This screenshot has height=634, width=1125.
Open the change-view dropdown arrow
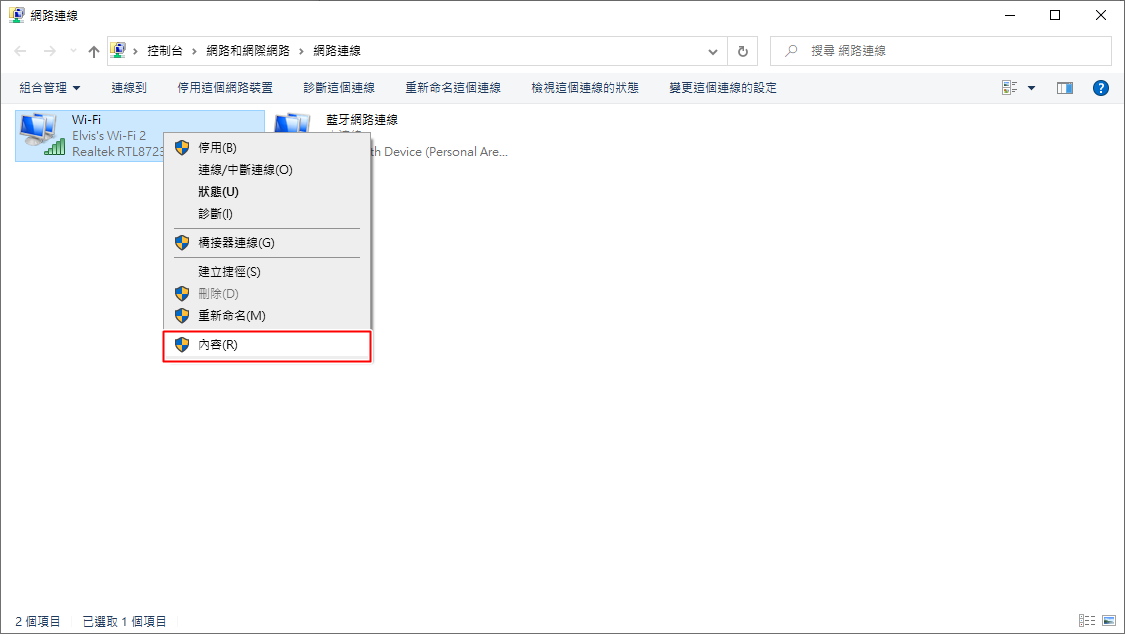1029,87
